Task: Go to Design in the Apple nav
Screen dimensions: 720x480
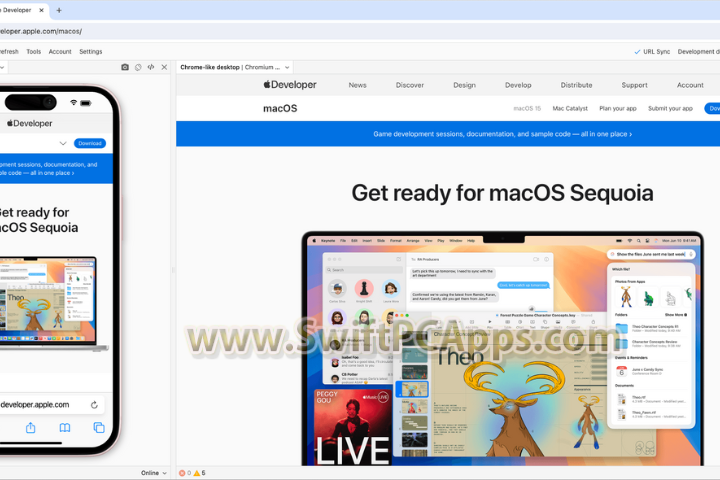Action: [x=464, y=85]
